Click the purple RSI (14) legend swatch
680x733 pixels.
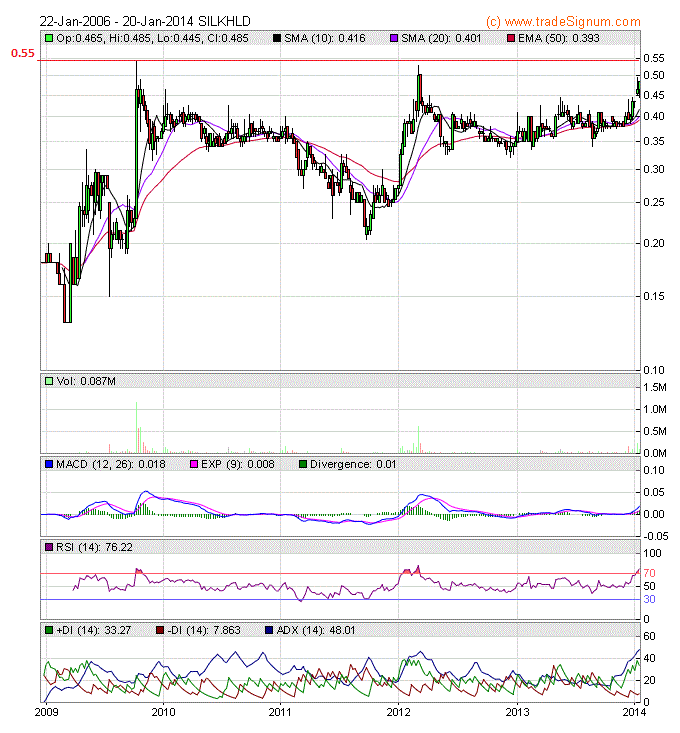(48, 547)
